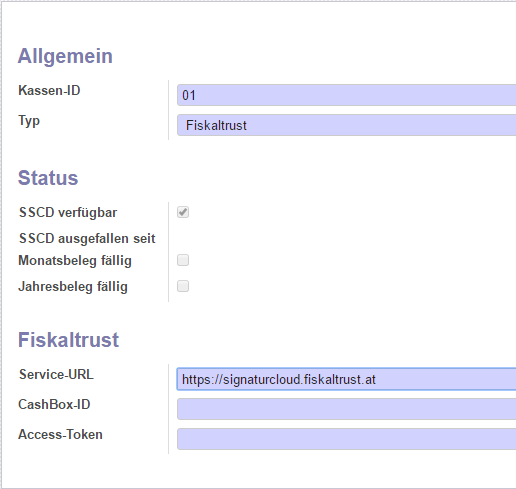Screen dimensions: 516x489
Task: Click the Typ field label
Action: click(29, 121)
